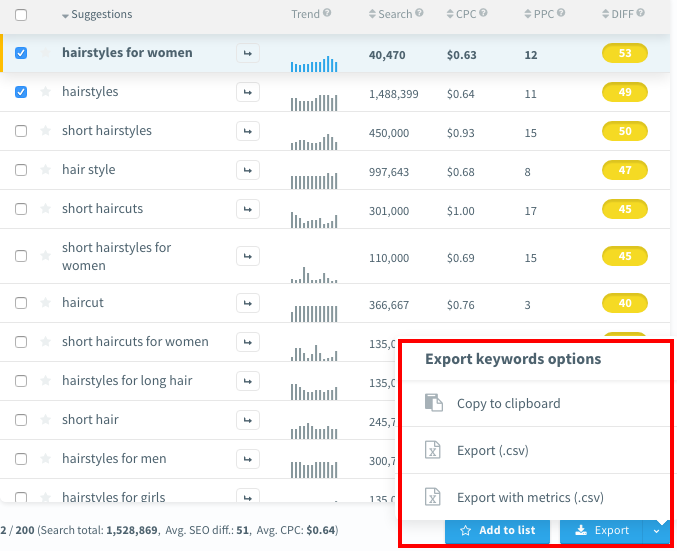This screenshot has height=551, width=677.
Task: Uncheck the 'hairstyles for women' checkbox
Action: pos(21,53)
